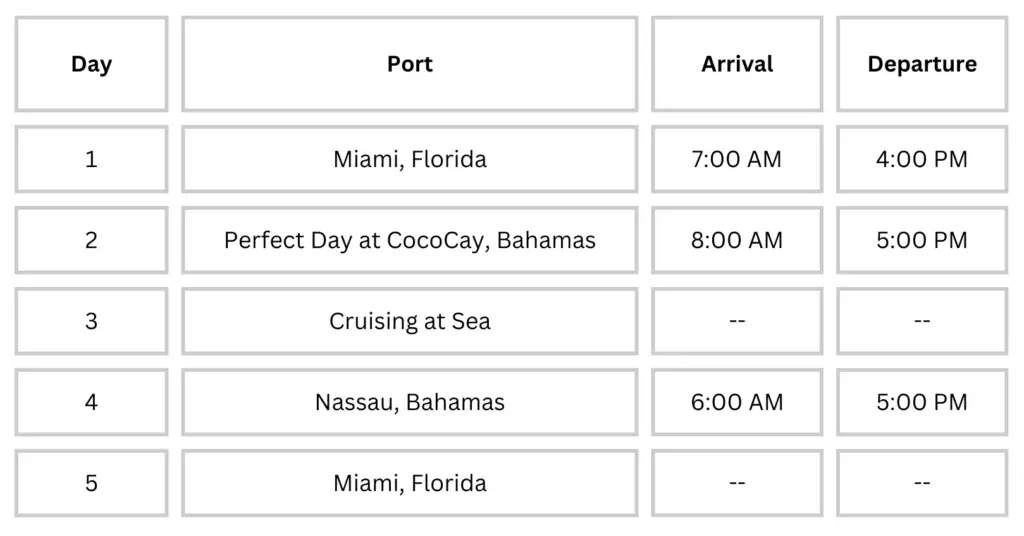Click Nassau's 5:00 PM departure cell

pos(922,402)
